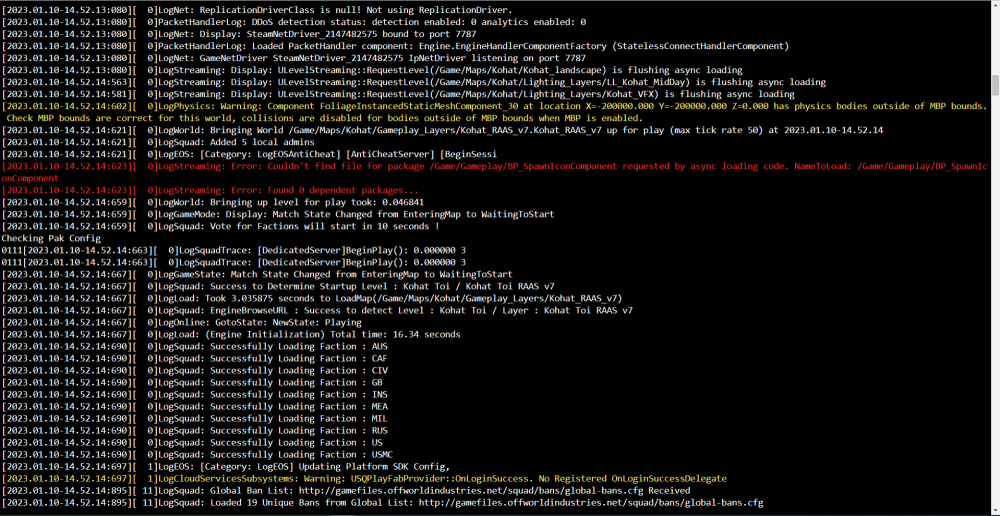Click the 'Kohat_landscape' streaming log line

[x=372, y=70]
